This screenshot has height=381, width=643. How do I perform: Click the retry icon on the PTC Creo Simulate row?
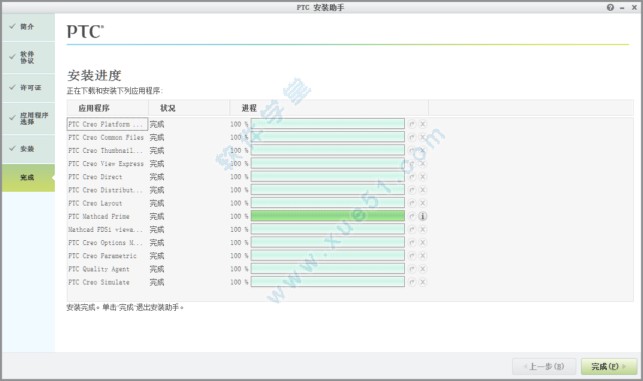click(x=412, y=282)
